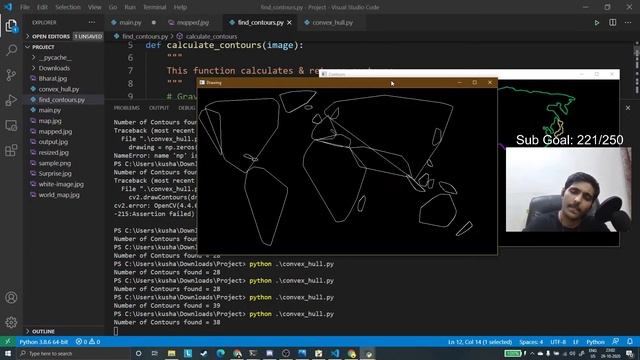Image resolution: width=640 pixels, height=360 pixels.
Task: Close the terminal panel
Action: pos(628,108)
